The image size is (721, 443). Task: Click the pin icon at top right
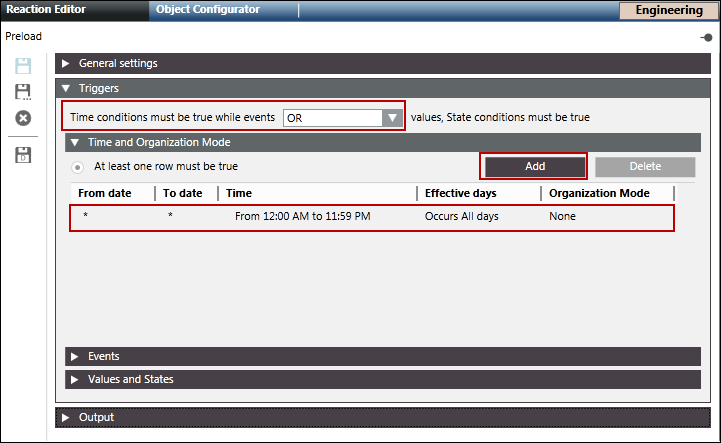(x=706, y=37)
